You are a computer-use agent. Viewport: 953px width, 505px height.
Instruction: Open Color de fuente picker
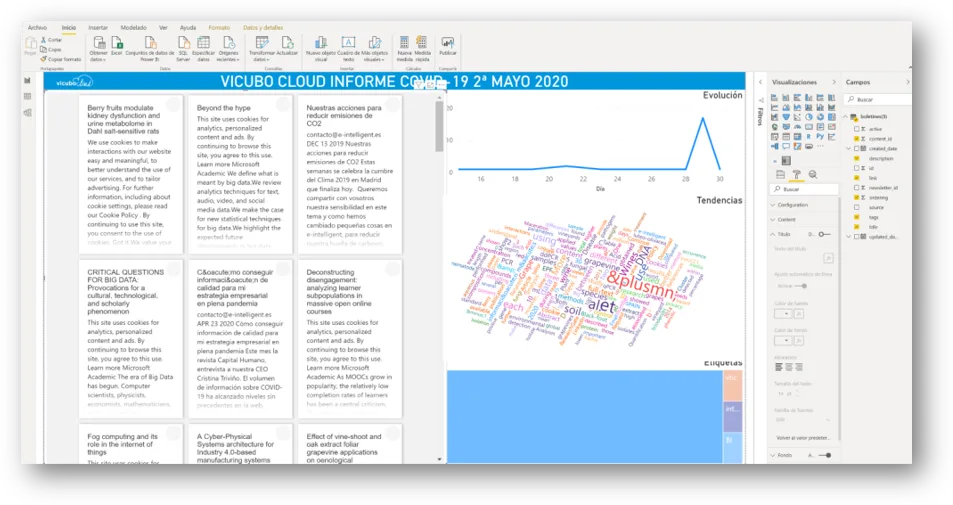[782, 314]
